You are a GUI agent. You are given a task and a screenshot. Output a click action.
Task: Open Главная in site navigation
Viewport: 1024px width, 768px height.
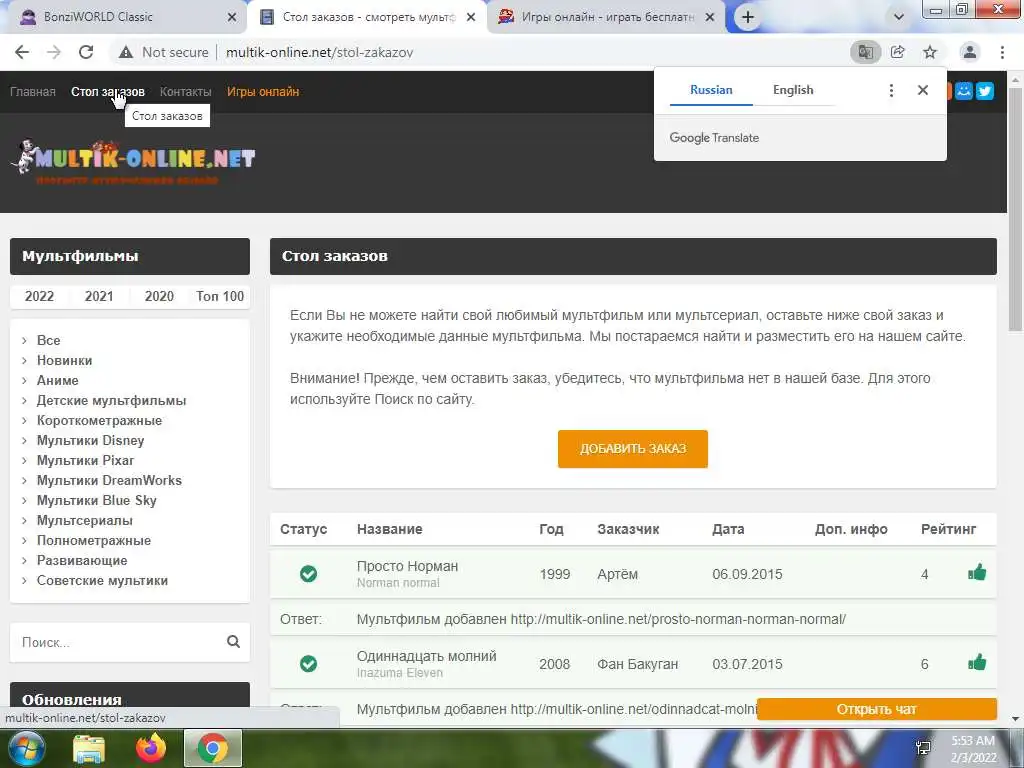33,92
